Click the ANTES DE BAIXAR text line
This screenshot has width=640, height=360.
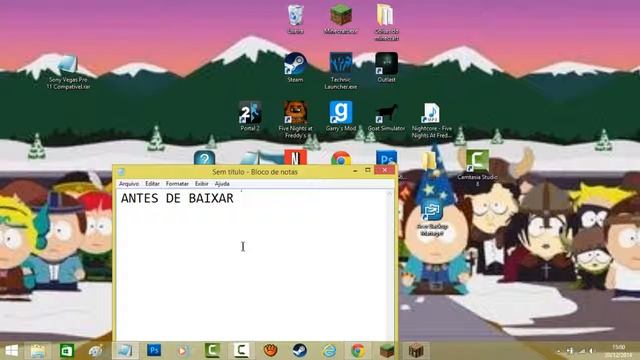tap(177, 198)
